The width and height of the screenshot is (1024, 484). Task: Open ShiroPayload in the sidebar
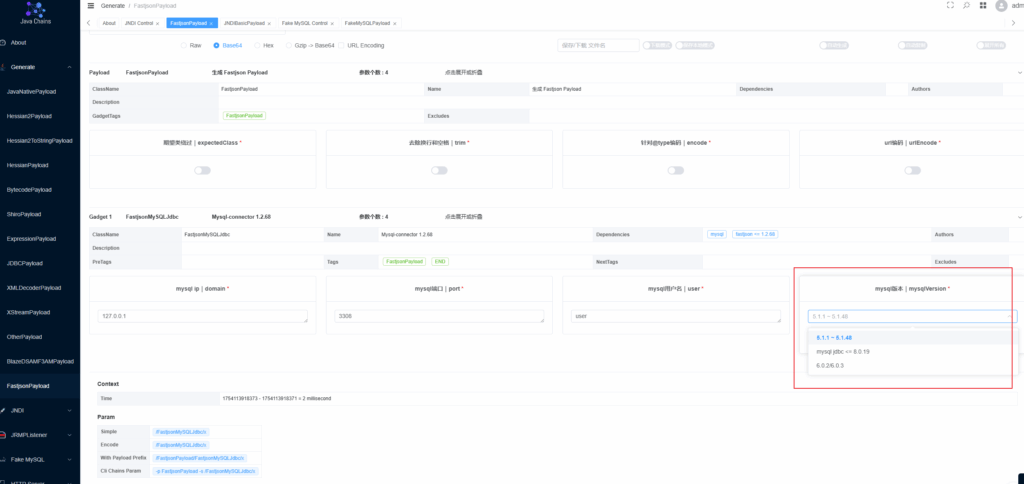pos(24,214)
